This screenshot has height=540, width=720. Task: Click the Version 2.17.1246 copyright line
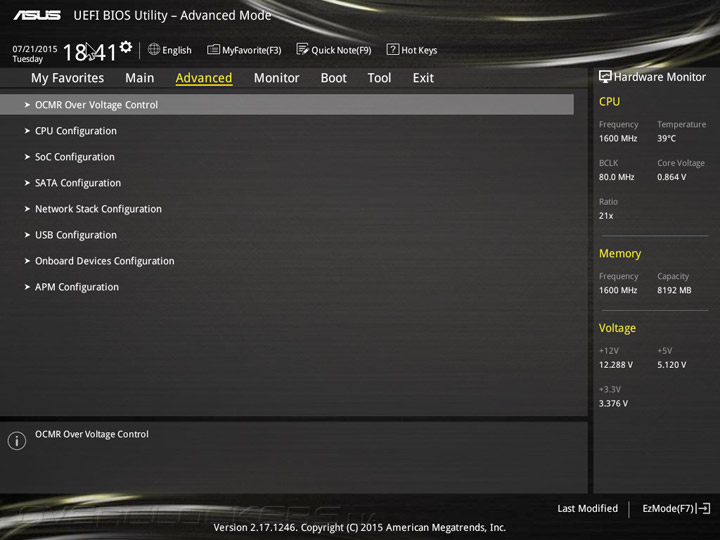pyautogui.click(x=360, y=527)
